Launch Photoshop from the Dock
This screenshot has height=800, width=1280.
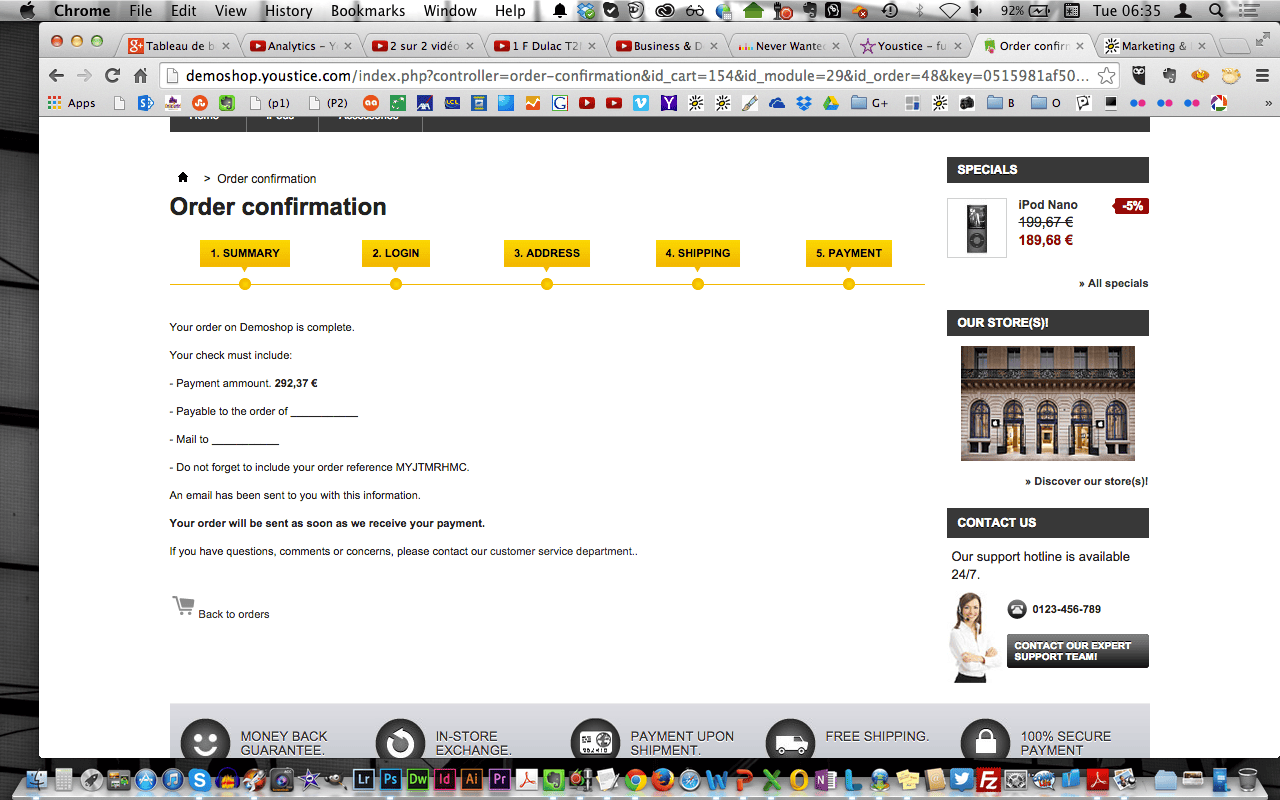pyautogui.click(x=391, y=779)
